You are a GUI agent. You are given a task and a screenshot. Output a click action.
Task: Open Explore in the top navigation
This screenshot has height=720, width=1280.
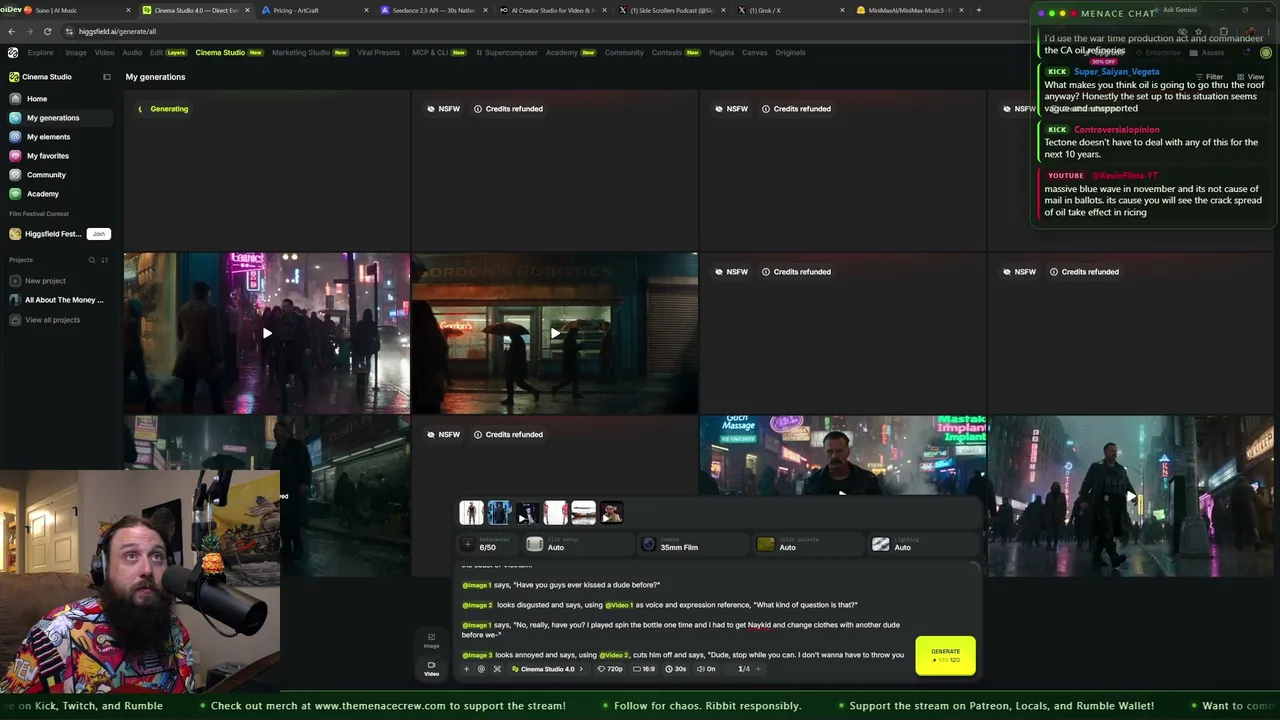[41, 52]
